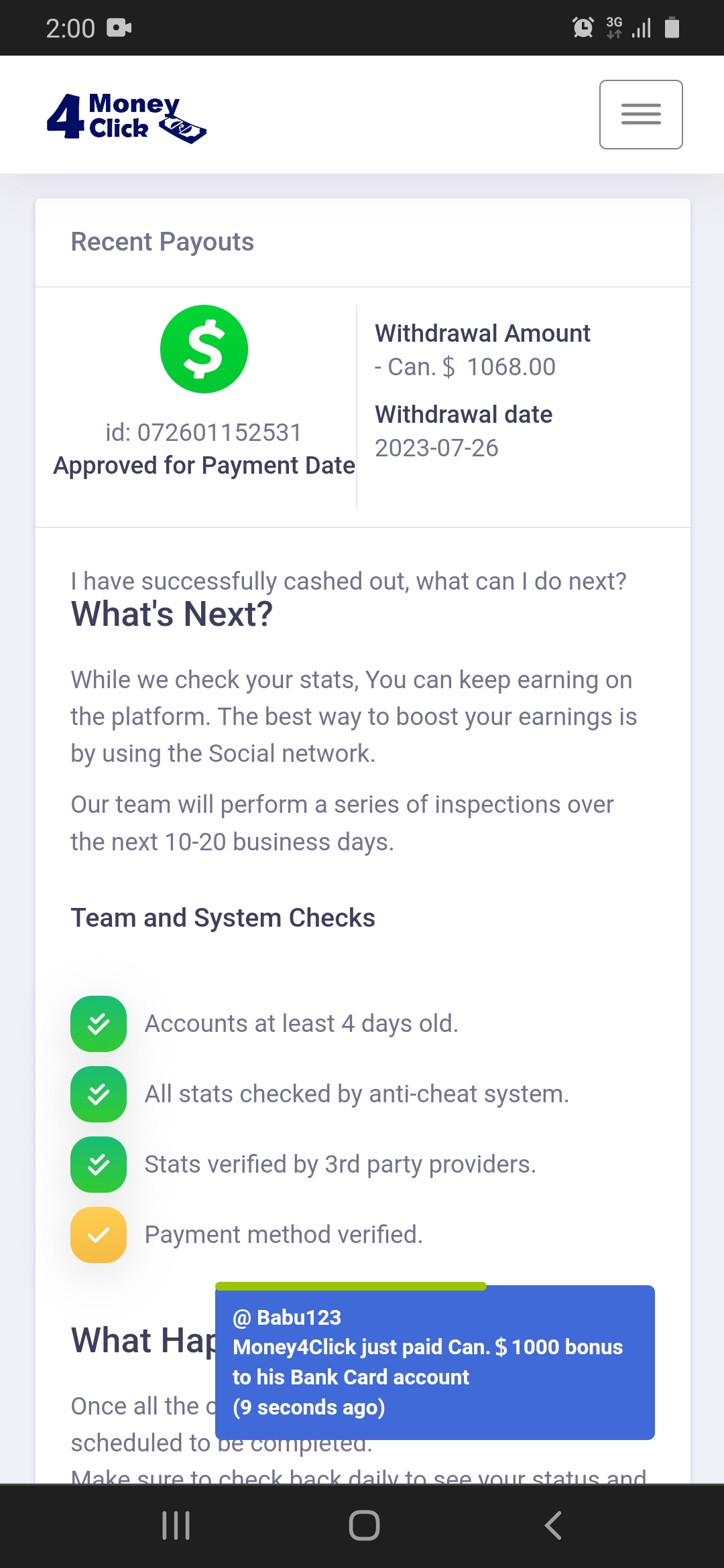Click the green dollar sign icon
The image size is (724, 1568).
[x=204, y=349]
